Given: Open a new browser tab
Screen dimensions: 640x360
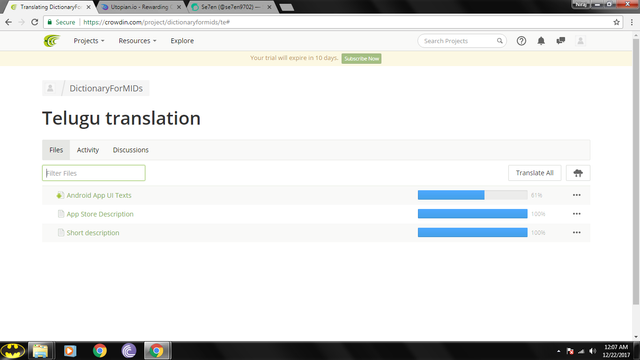Looking at the screenshot, I should click(287, 7).
